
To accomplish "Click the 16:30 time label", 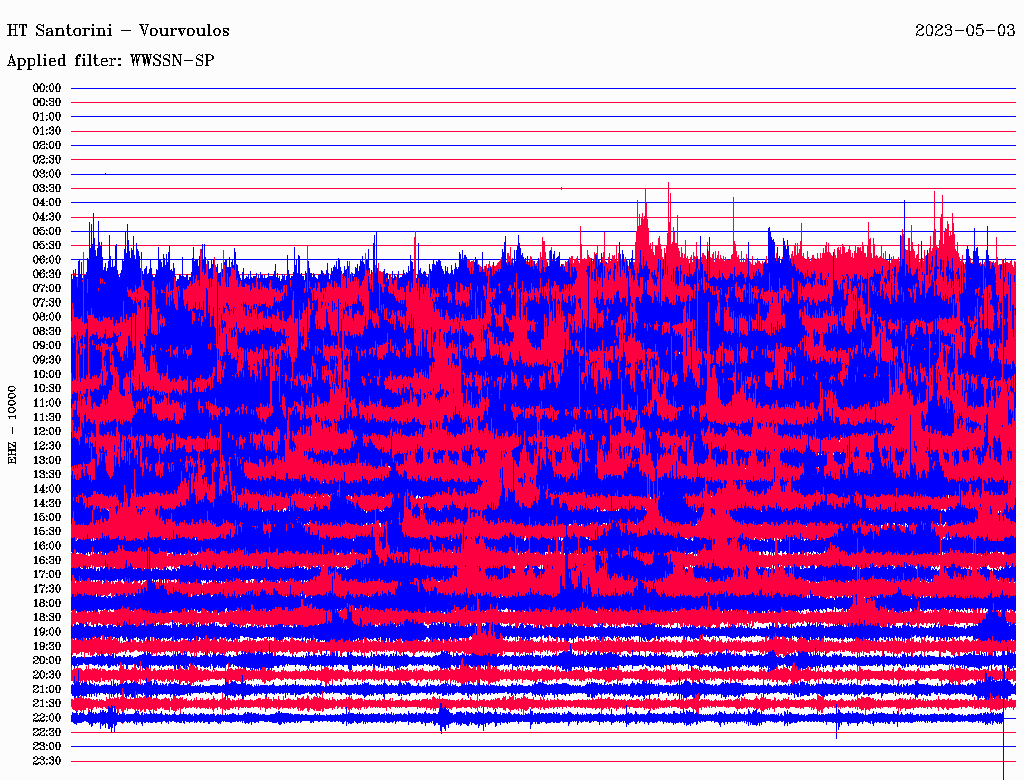I will (47, 560).
